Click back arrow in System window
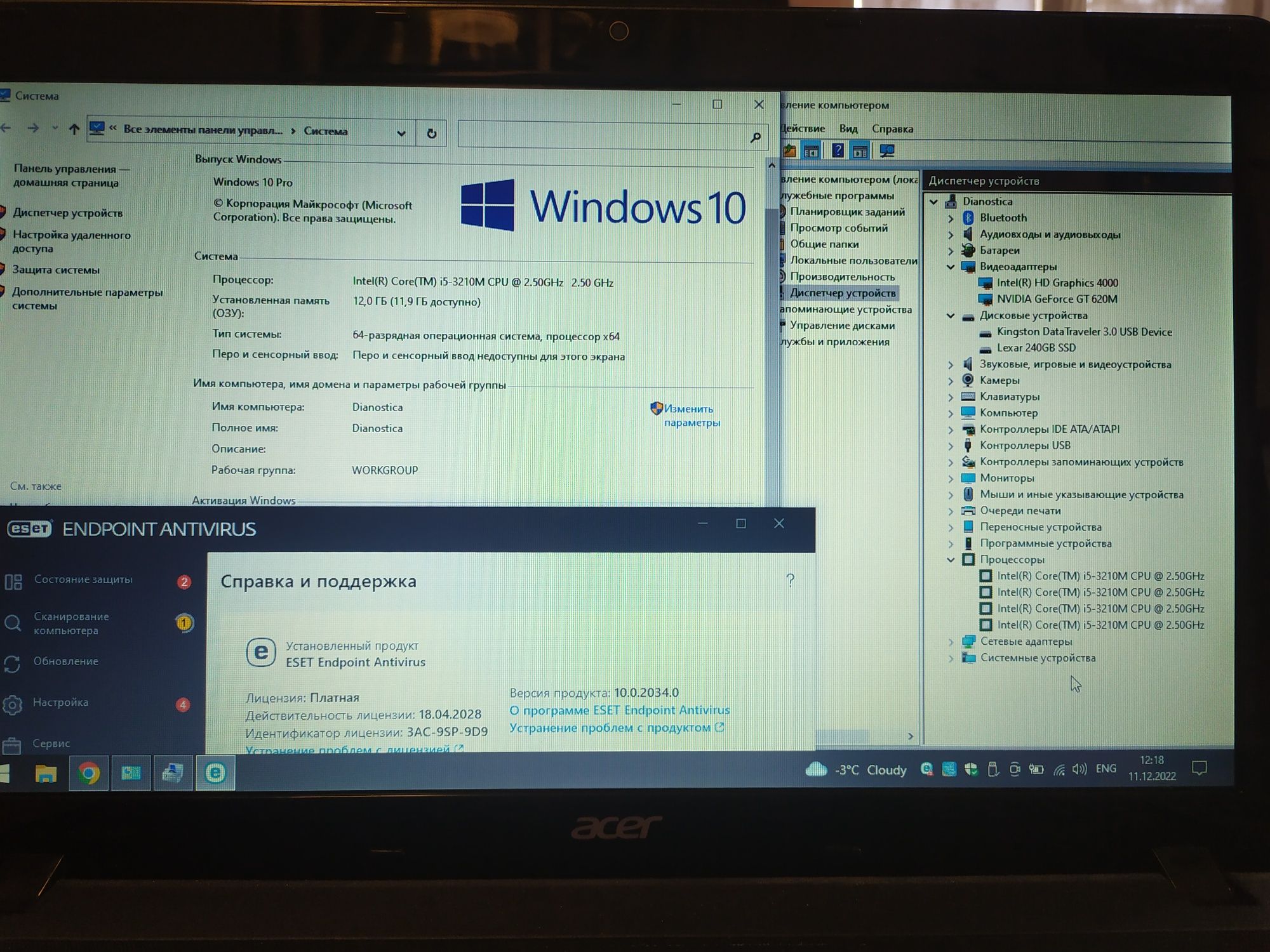The image size is (1270, 952). 6,128
